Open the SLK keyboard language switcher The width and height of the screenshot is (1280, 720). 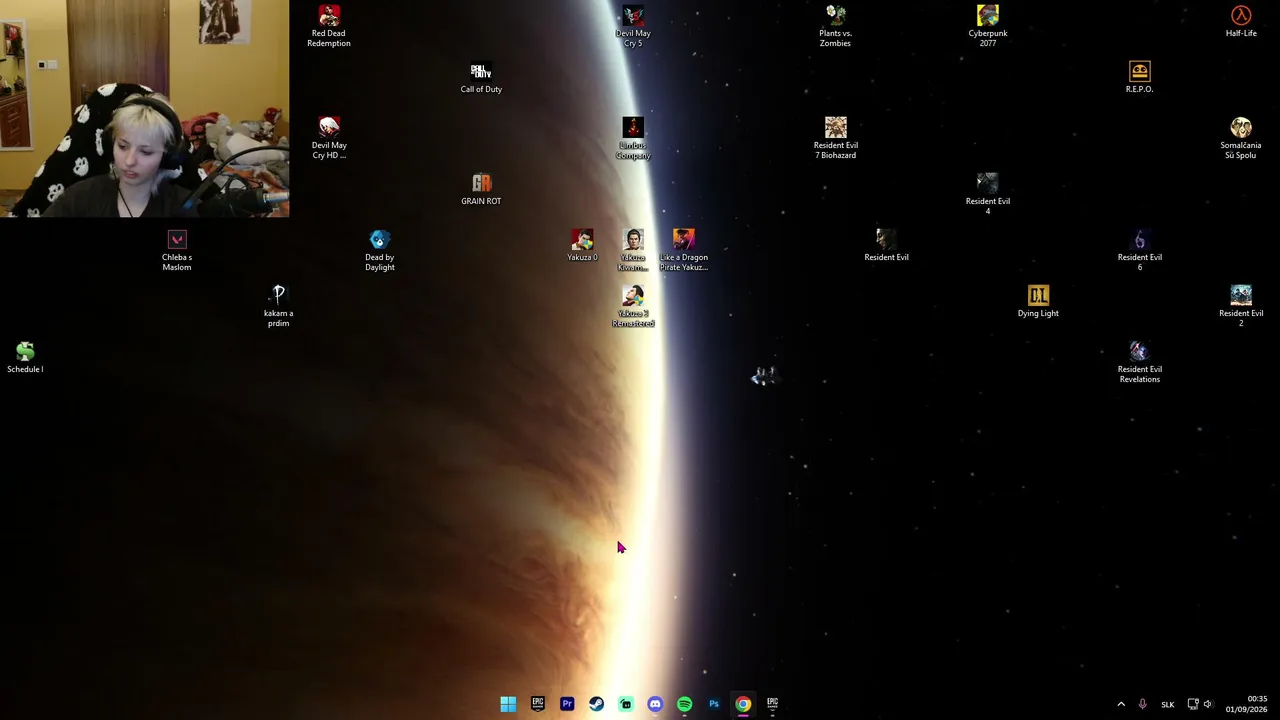tap(1167, 704)
